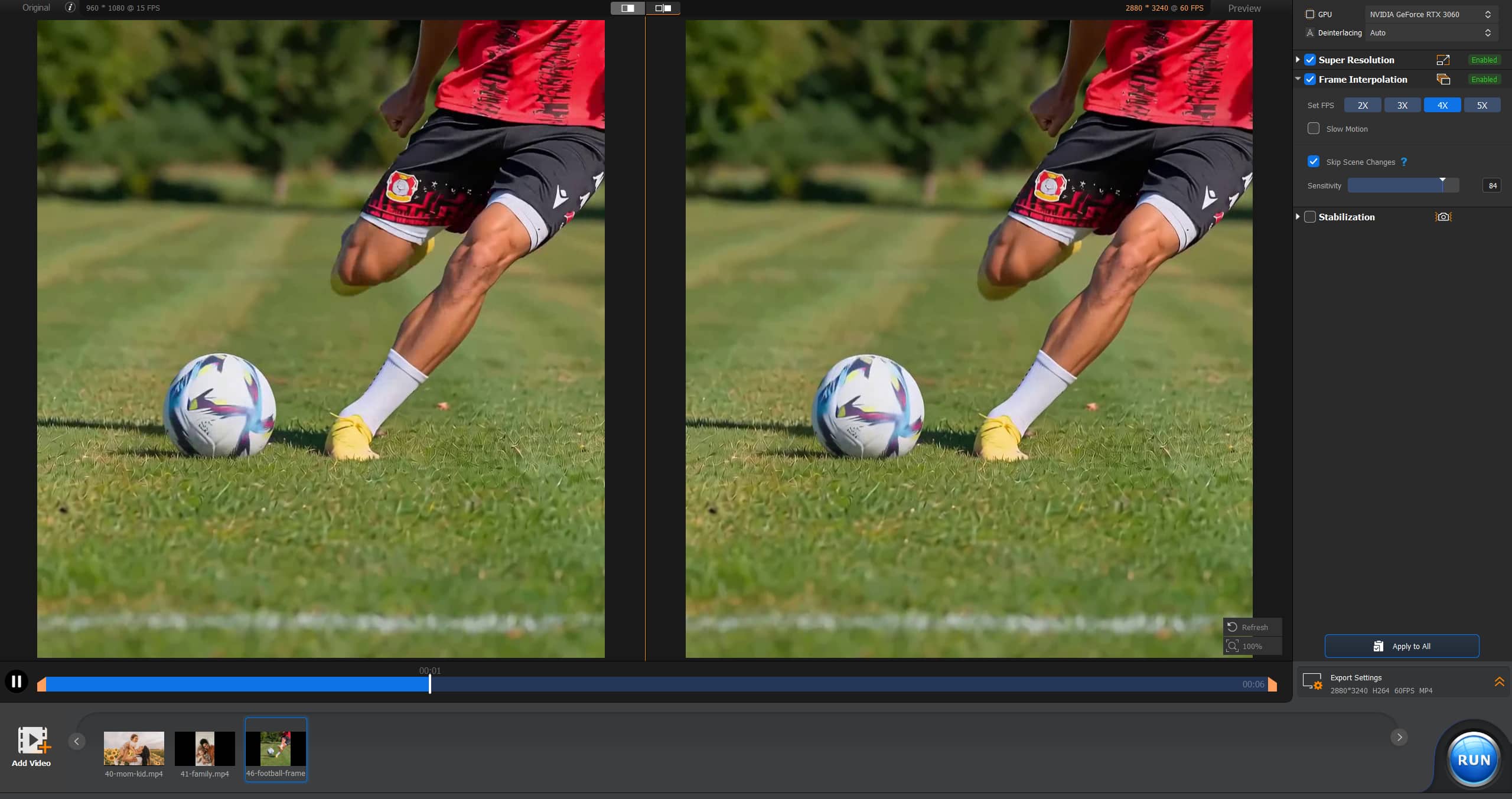Click the Apply to All button
1512x799 pixels.
click(1402, 646)
